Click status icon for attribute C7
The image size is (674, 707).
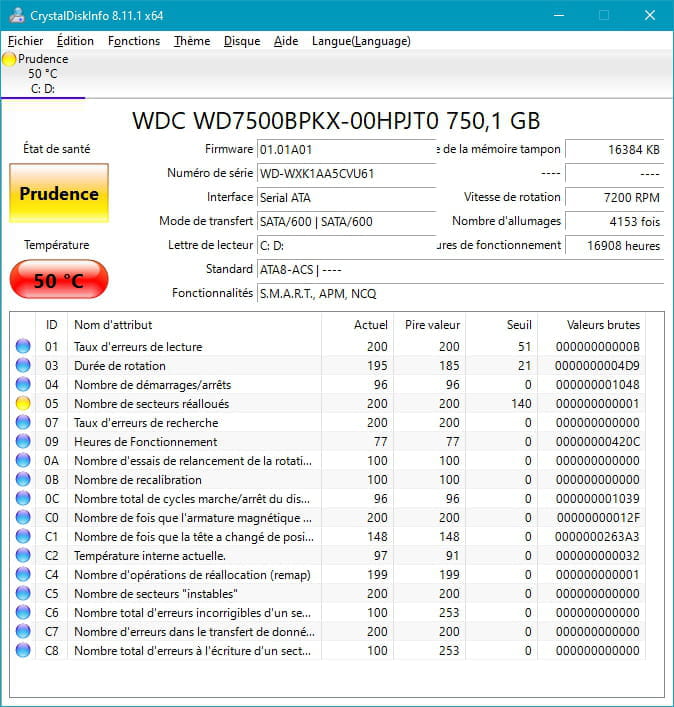pyautogui.click(x=23, y=631)
